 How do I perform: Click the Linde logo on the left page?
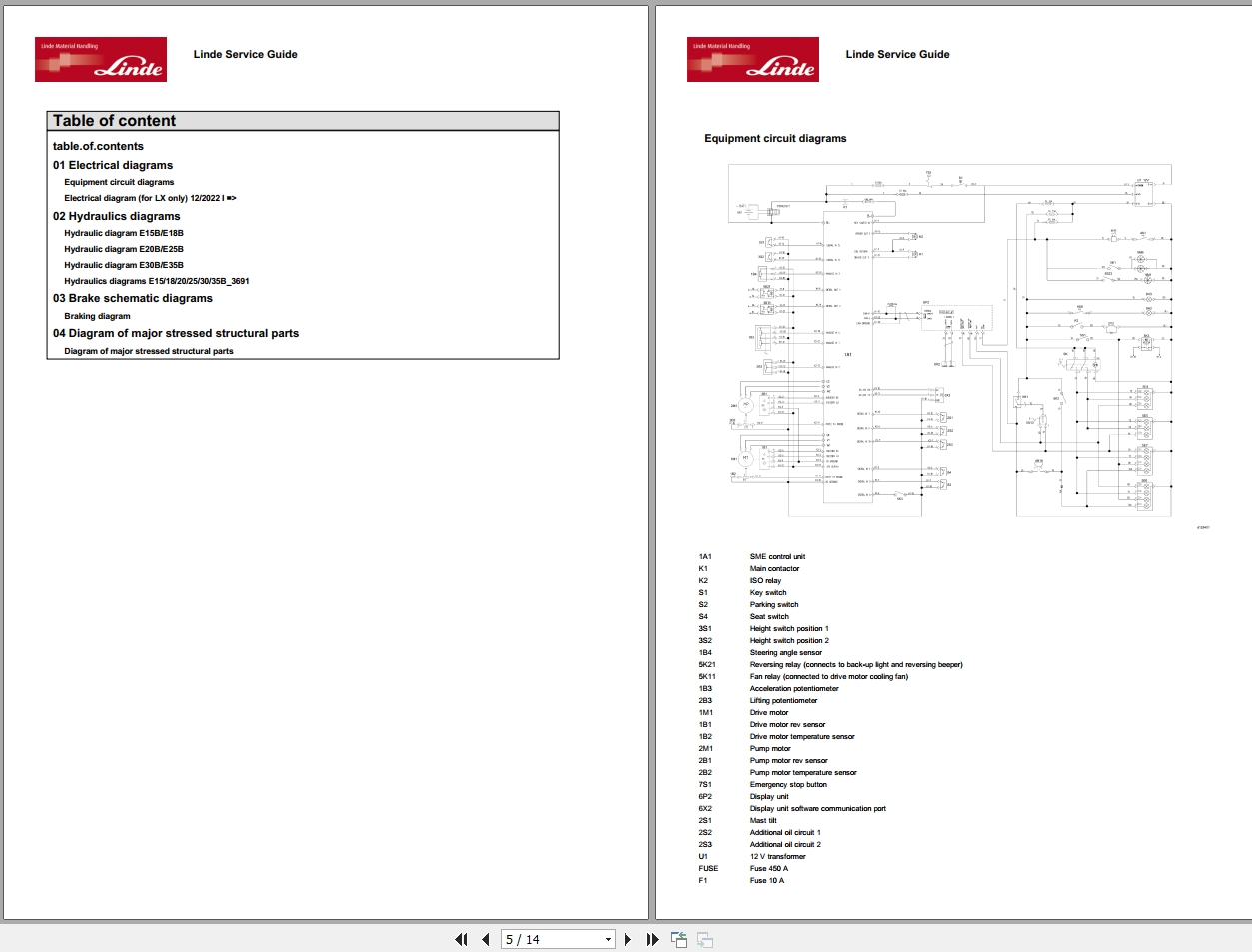101,59
